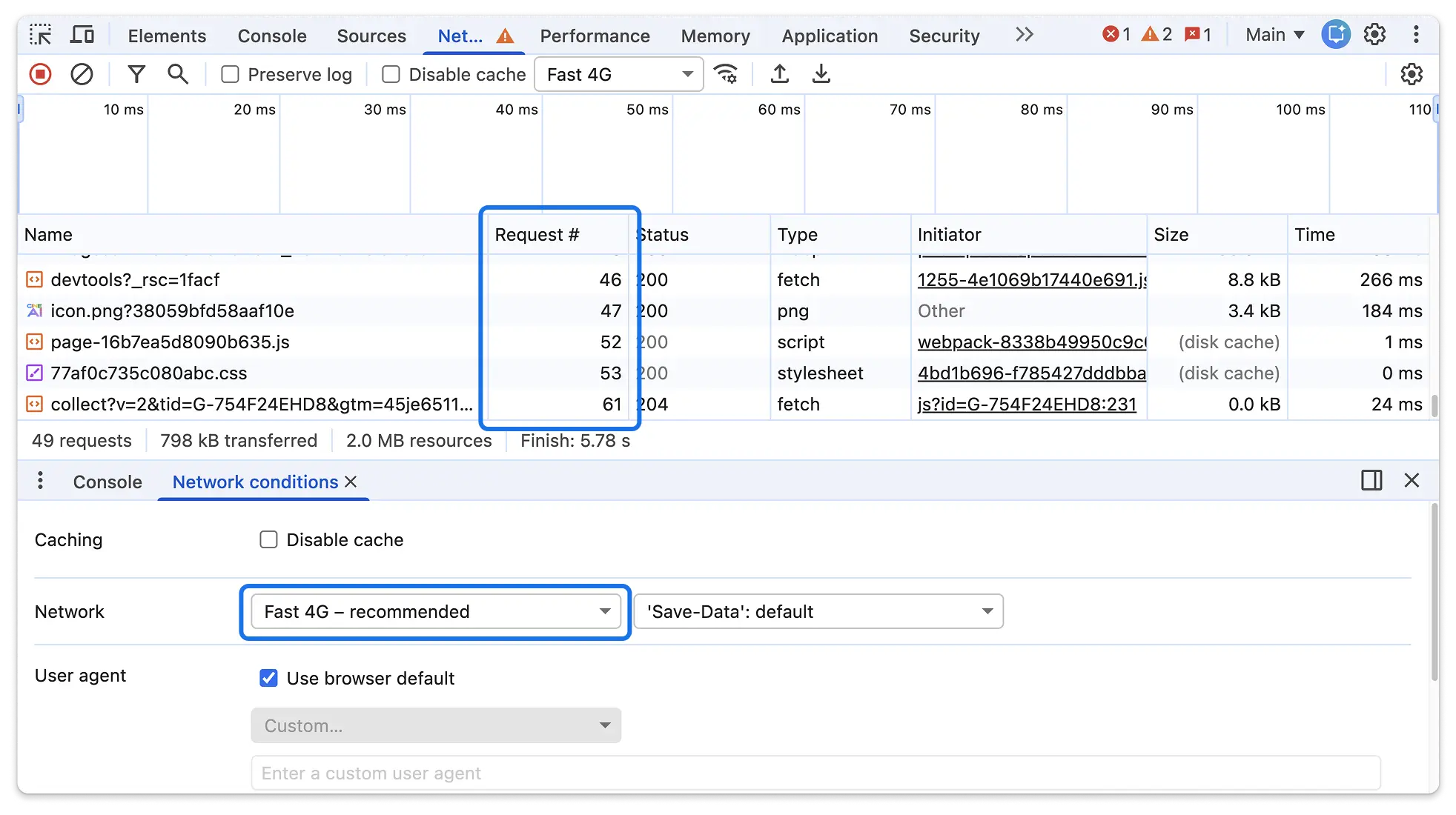Viewport: 1456px width, 815px height.
Task: Select the page-16b7ea5d8090b635.js request row
Action: tap(724, 342)
